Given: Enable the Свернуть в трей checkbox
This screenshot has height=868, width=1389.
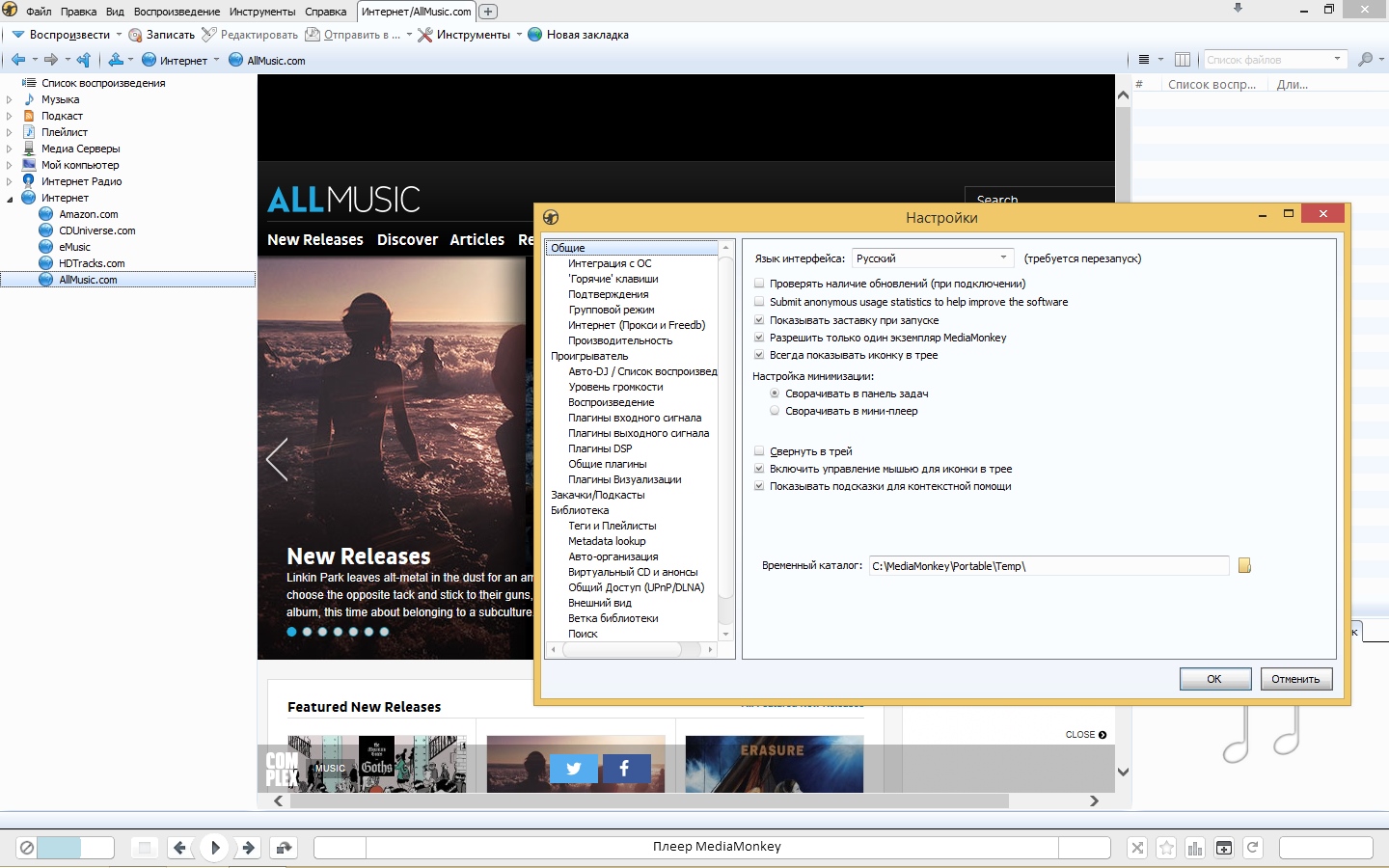Looking at the screenshot, I should tap(759, 451).
